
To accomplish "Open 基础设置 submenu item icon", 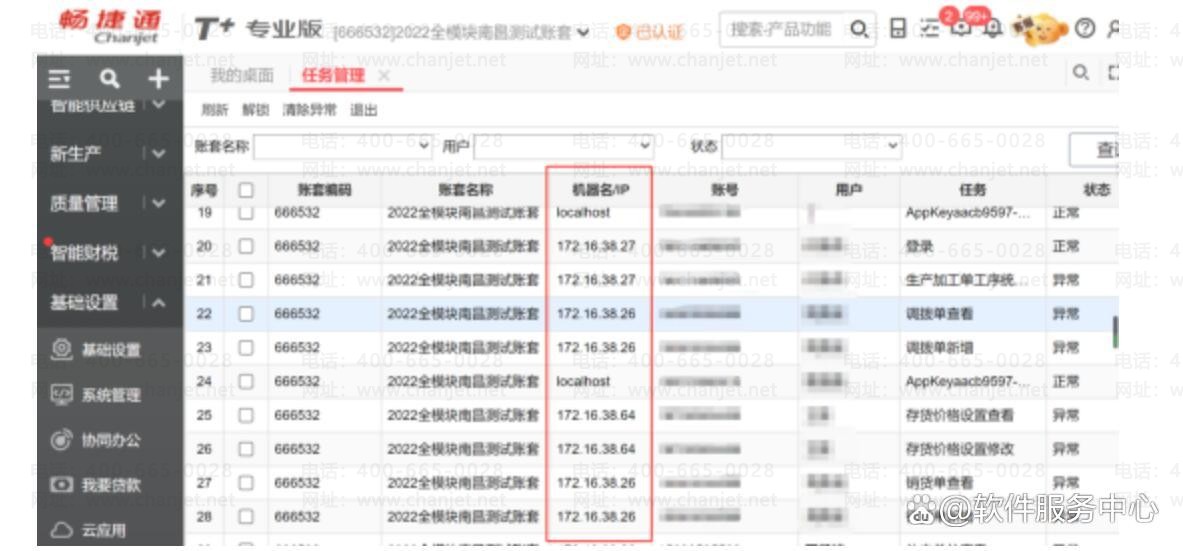I will pyautogui.click(x=61, y=349).
